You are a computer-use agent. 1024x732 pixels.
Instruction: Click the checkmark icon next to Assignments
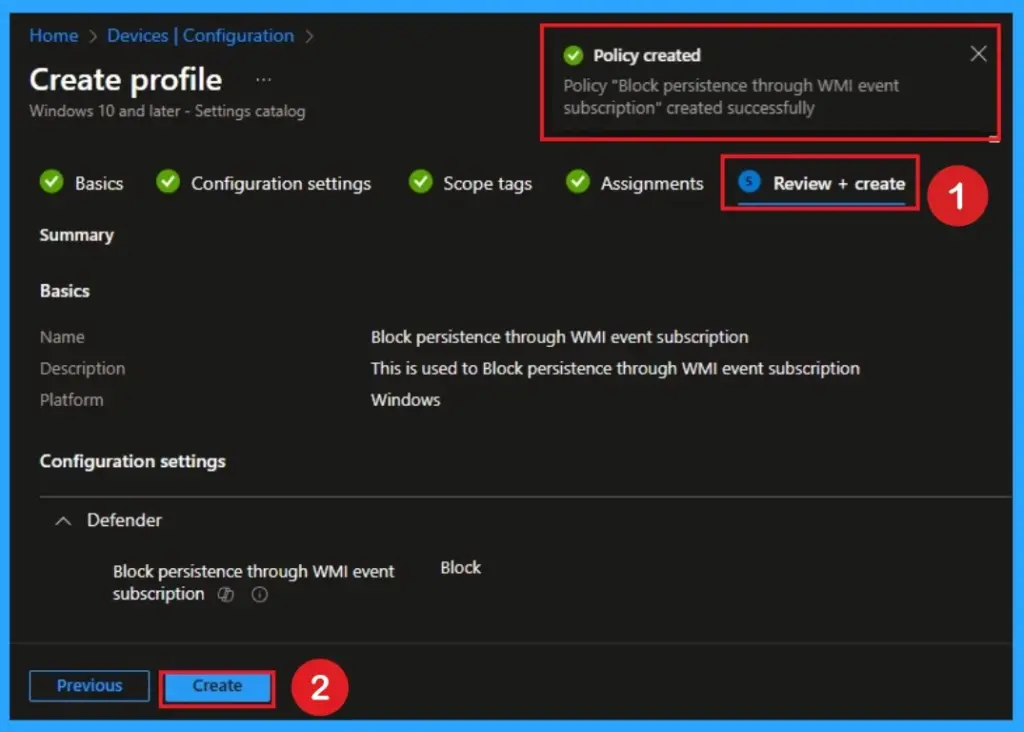tap(577, 183)
